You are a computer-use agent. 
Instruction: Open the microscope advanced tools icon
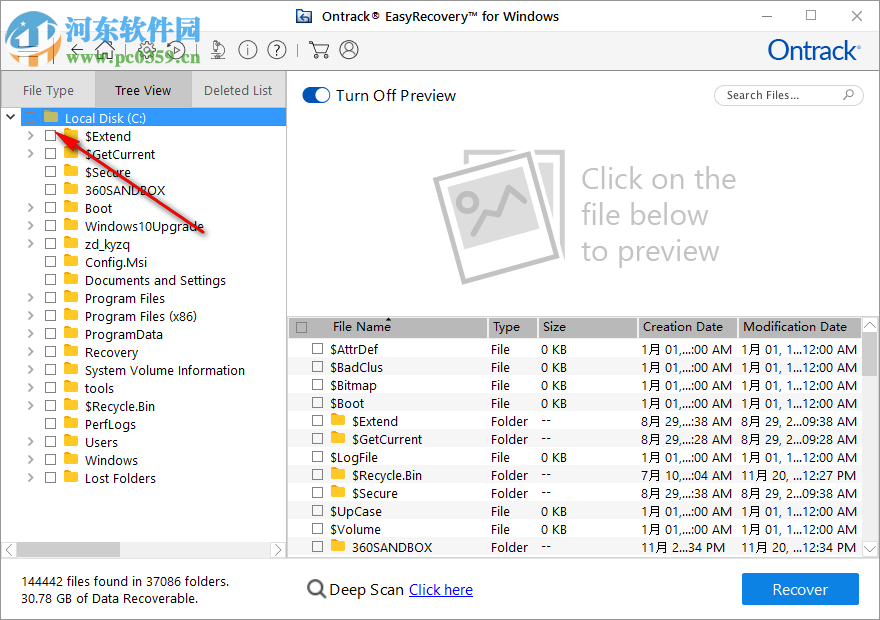click(218, 50)
